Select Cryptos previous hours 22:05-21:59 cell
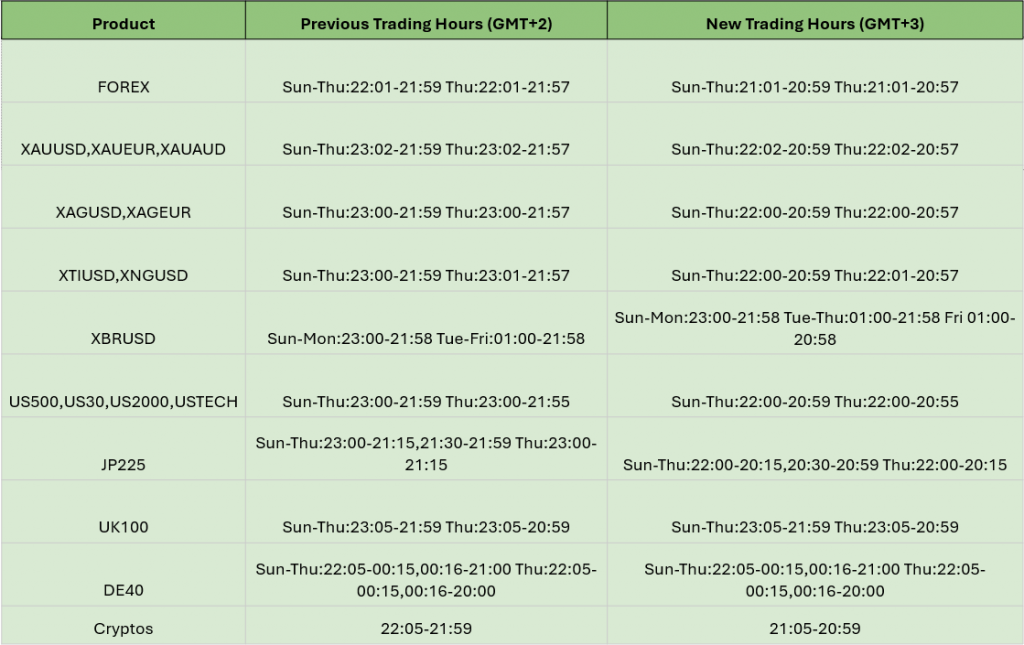 [x=426, y=625]
